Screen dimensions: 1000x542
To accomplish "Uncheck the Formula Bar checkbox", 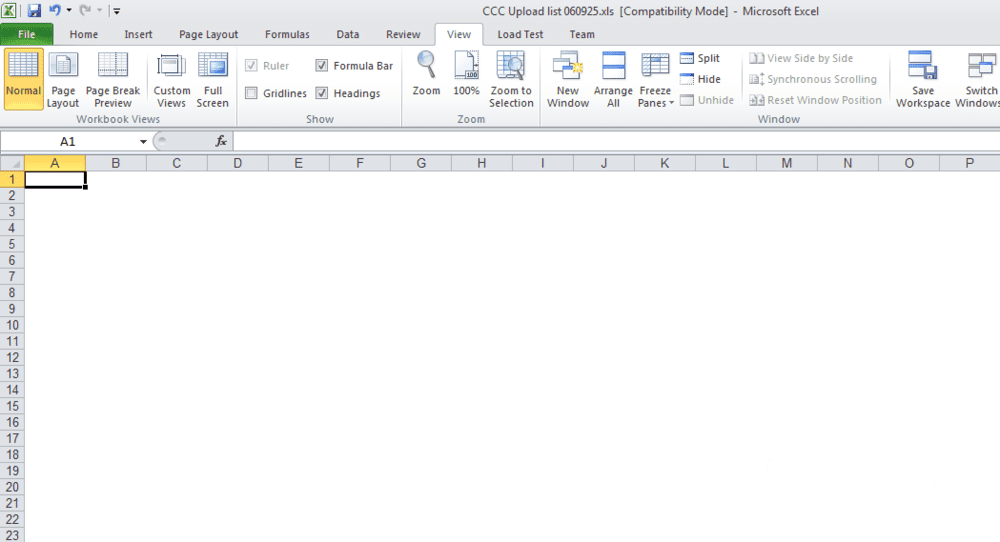I will (x=321, y=66).
